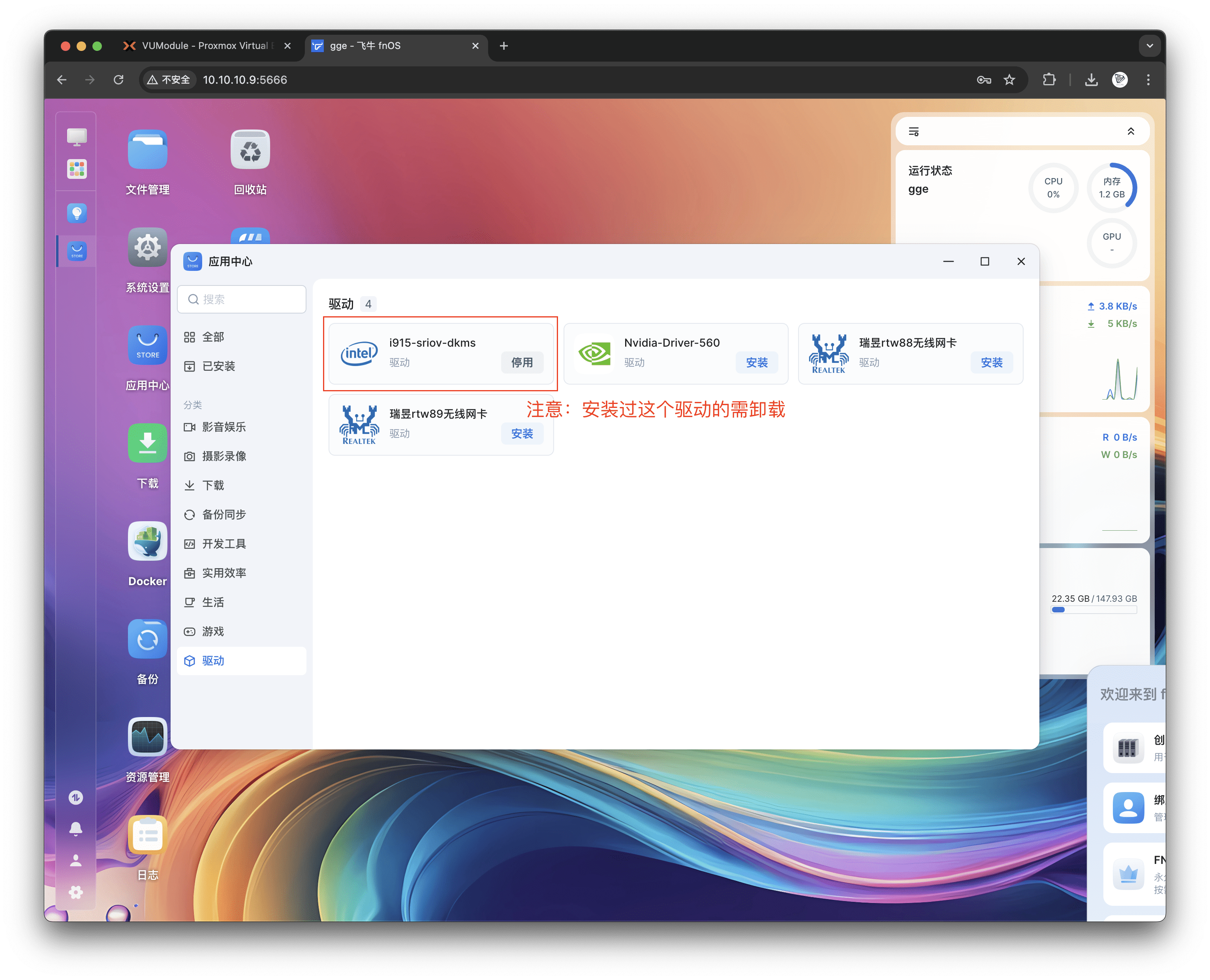Open the Resource Management monitor icon
The image size is (1210, 980).
pyautogui.click(x=147, y=737)
